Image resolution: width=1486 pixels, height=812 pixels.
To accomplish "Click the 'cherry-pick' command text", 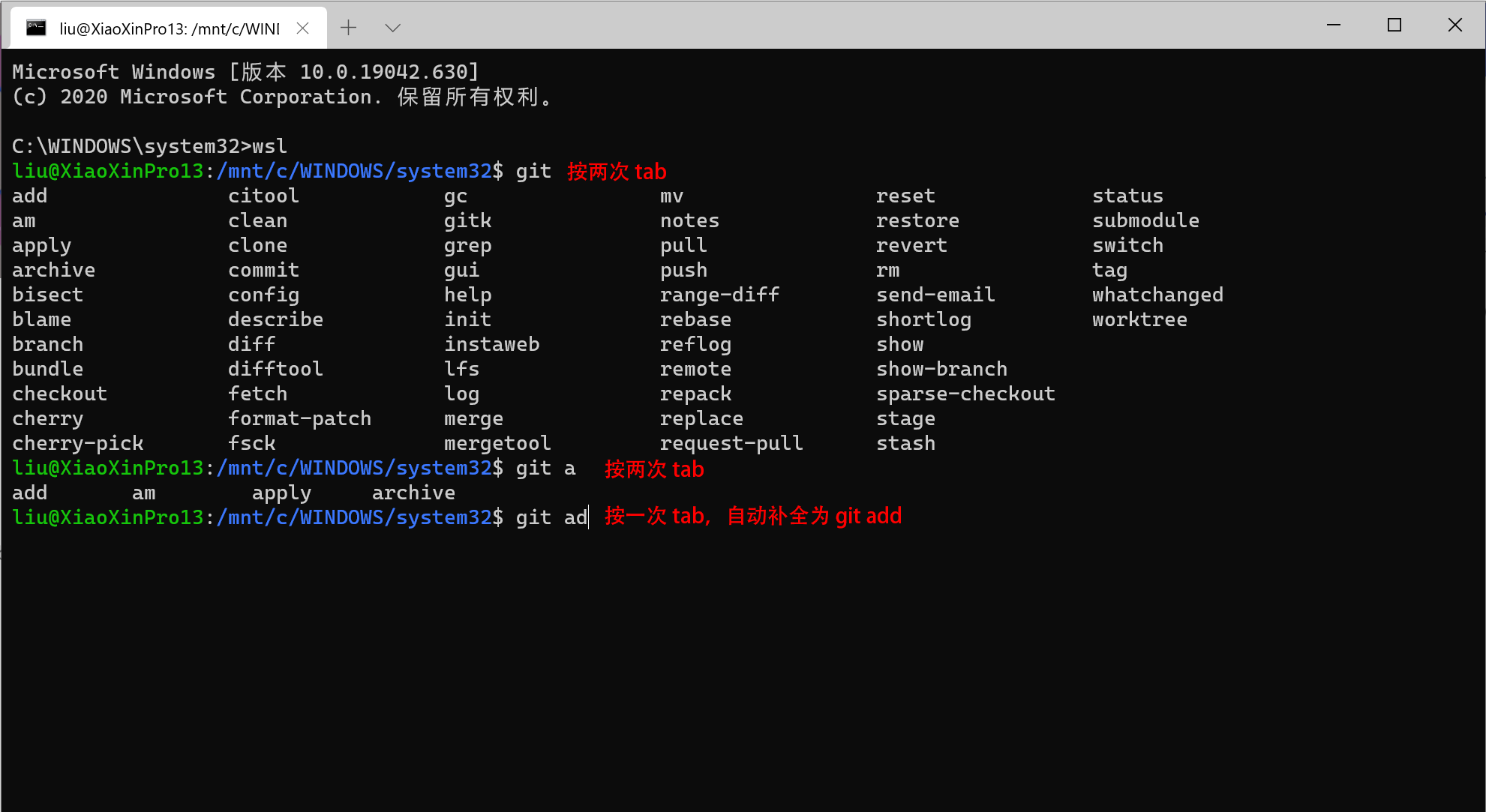I will point(78,443).
